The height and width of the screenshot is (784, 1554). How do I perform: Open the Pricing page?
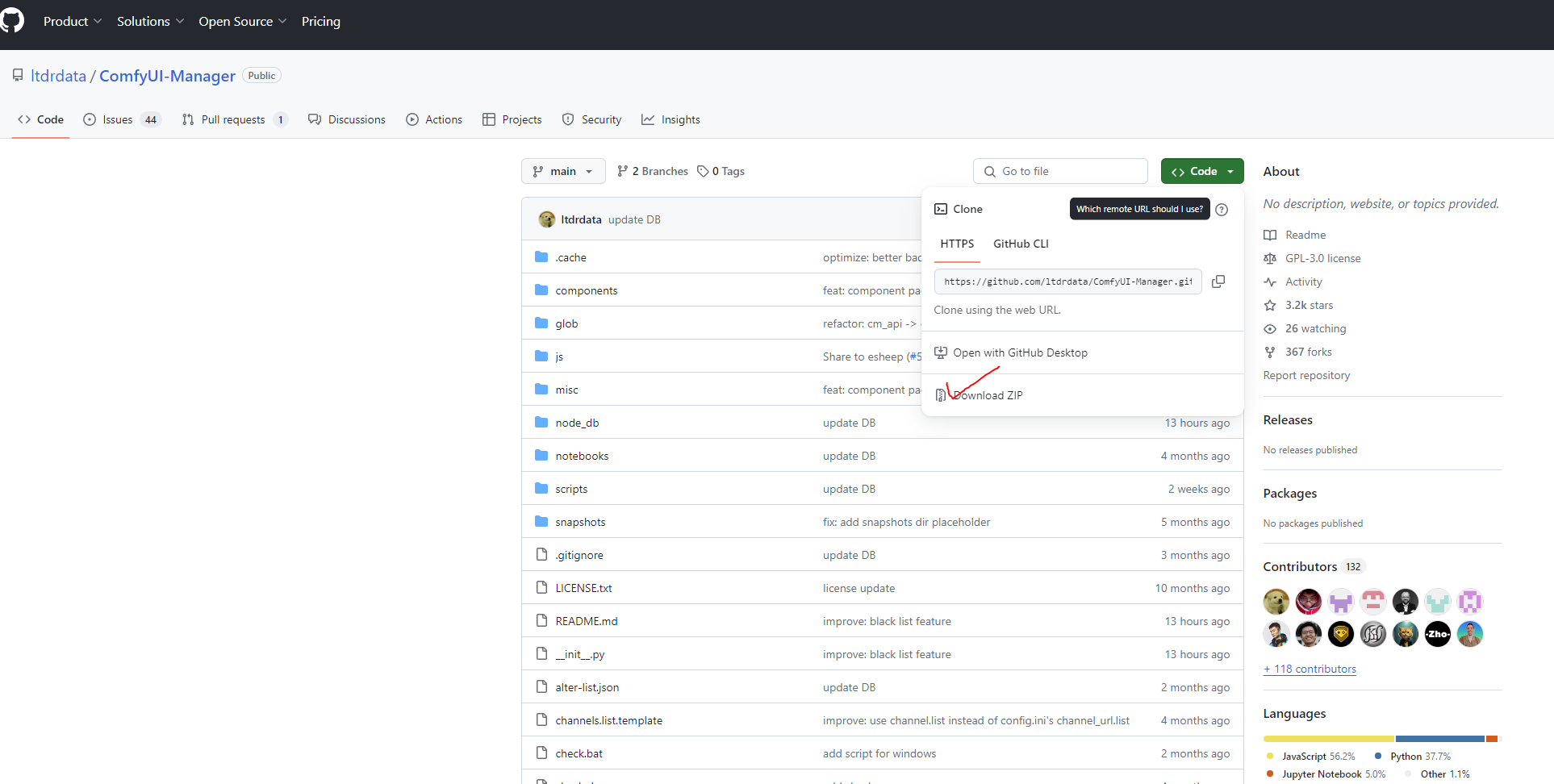click(321, 21)
